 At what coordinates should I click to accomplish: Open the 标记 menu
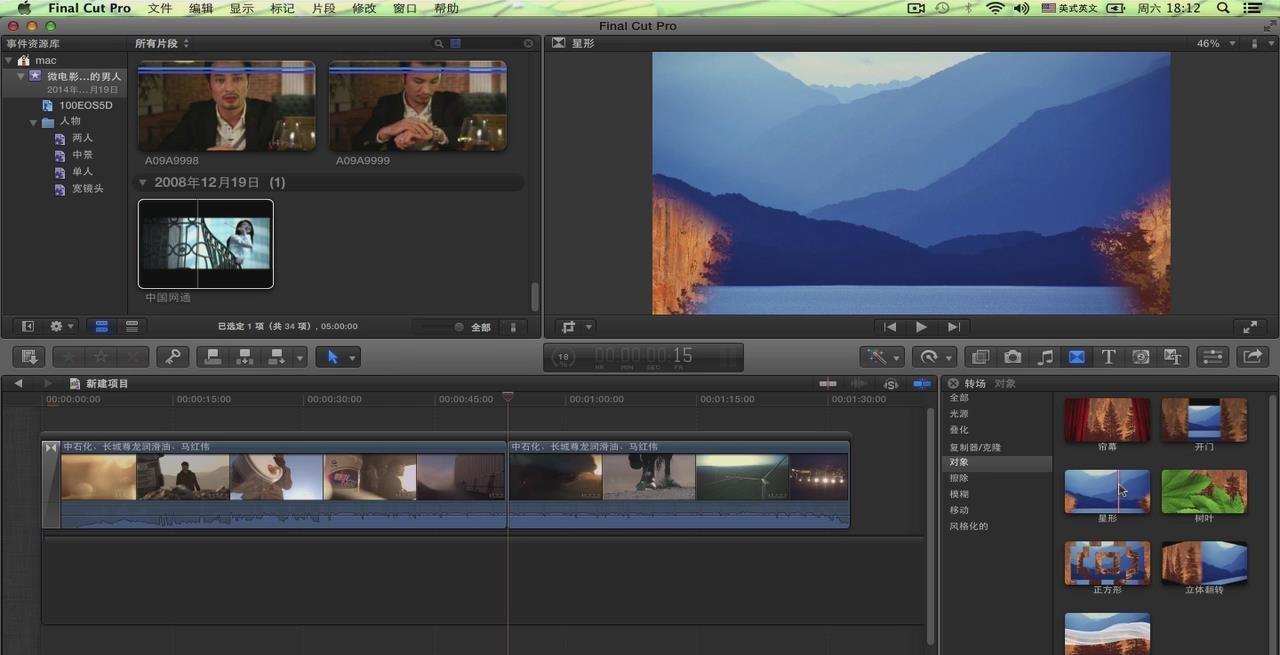[282, 8]
